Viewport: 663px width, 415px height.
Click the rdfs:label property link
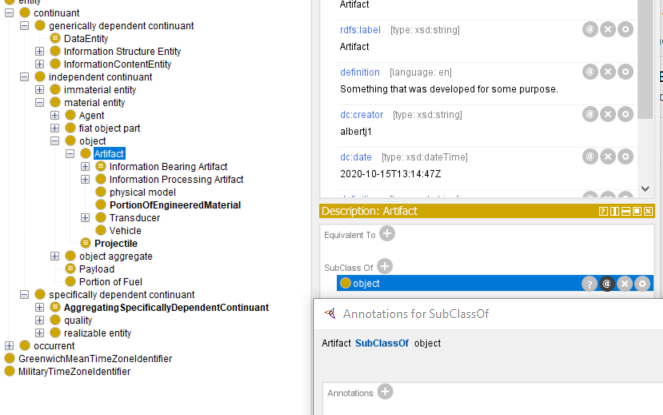click(x=360, y=30)
